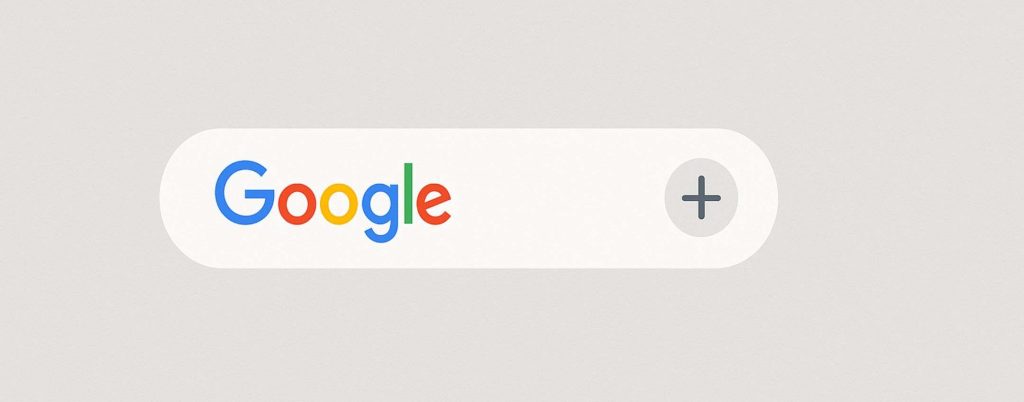Expand options with the plus sign
This screenshot has height=402, width=1024.
[x=701, y=198]
